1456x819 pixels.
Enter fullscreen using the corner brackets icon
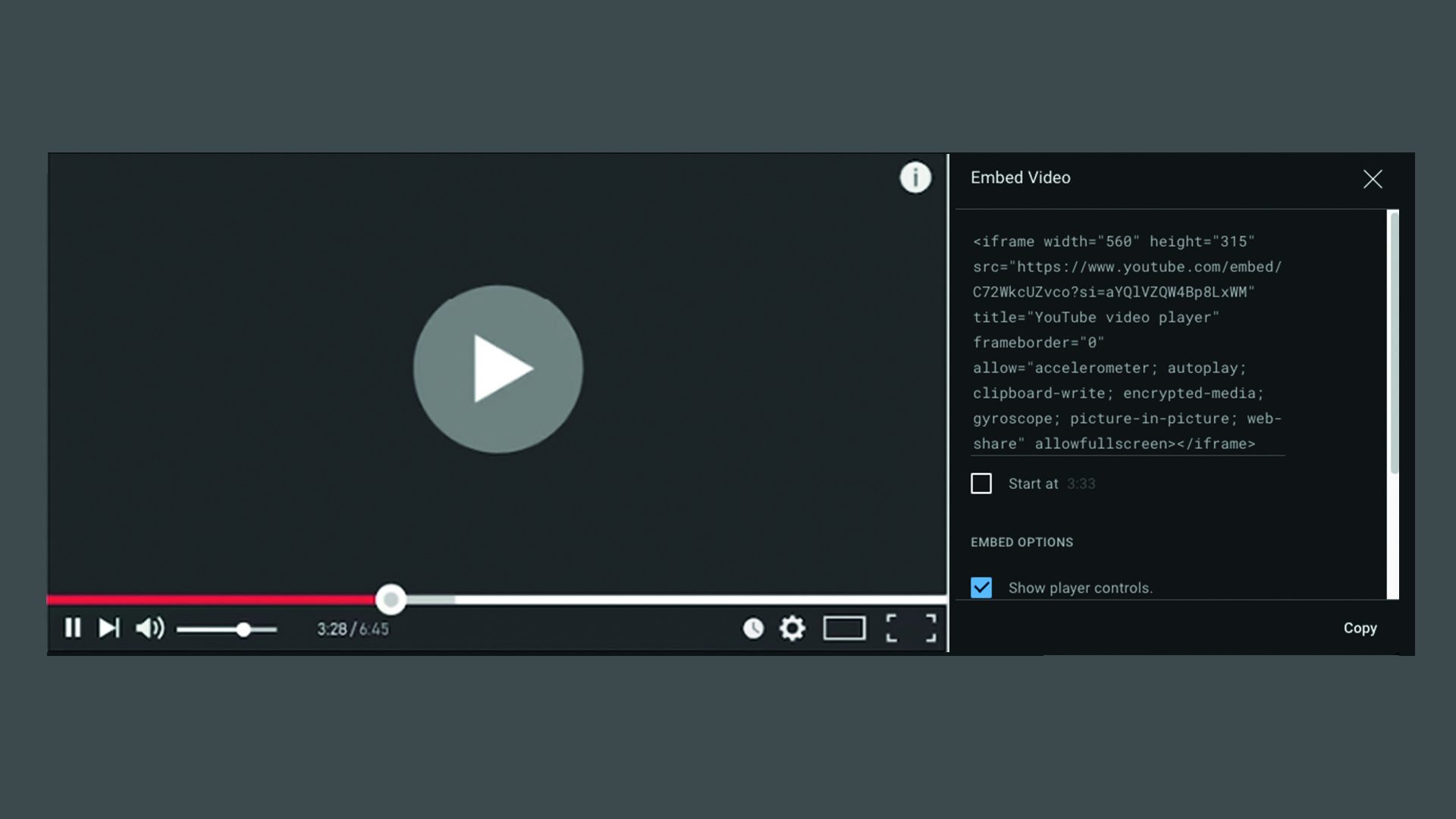point(911,628)
